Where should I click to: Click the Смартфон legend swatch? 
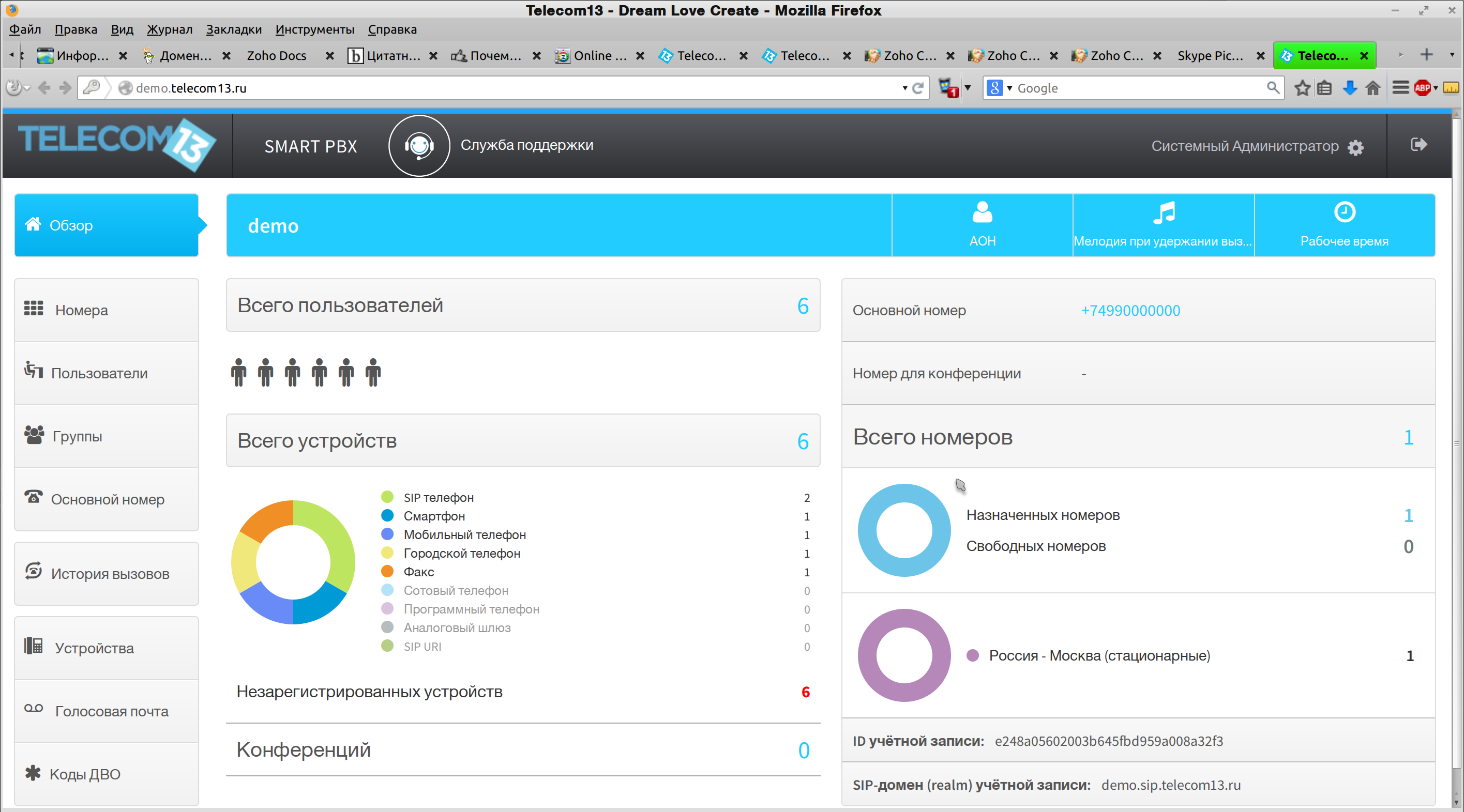(387, 516)
